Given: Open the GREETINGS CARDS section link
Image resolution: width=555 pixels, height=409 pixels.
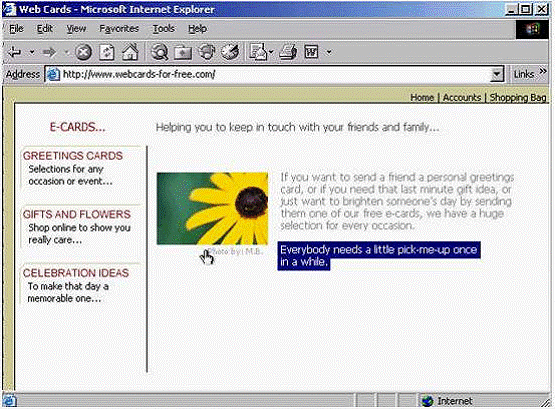Looking at the screenshot, I should click(73, 156).
